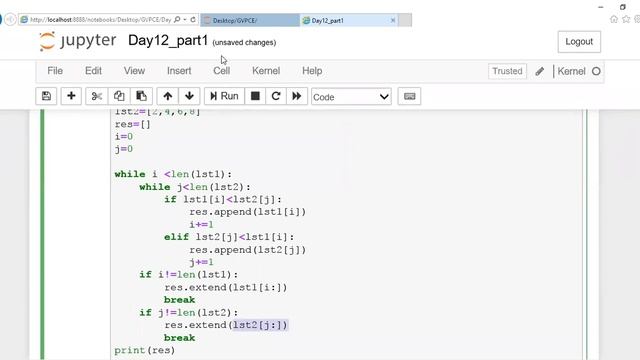640x360 pixels.
Task: Restart and run all fast-forward icon
Action: [297, 96]
